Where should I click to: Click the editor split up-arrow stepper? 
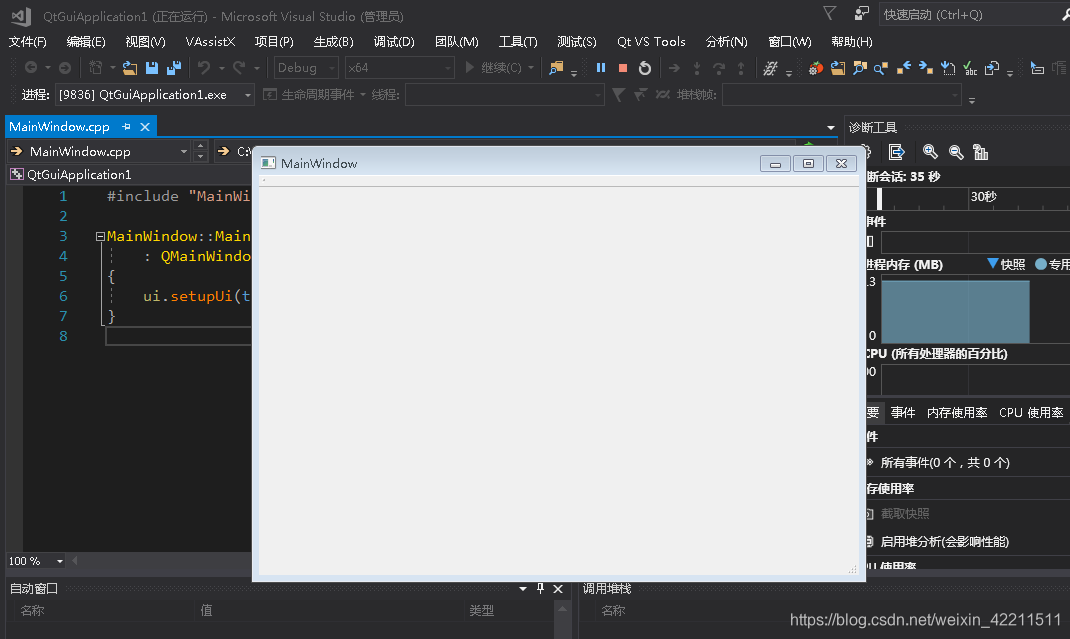point(200,145)
